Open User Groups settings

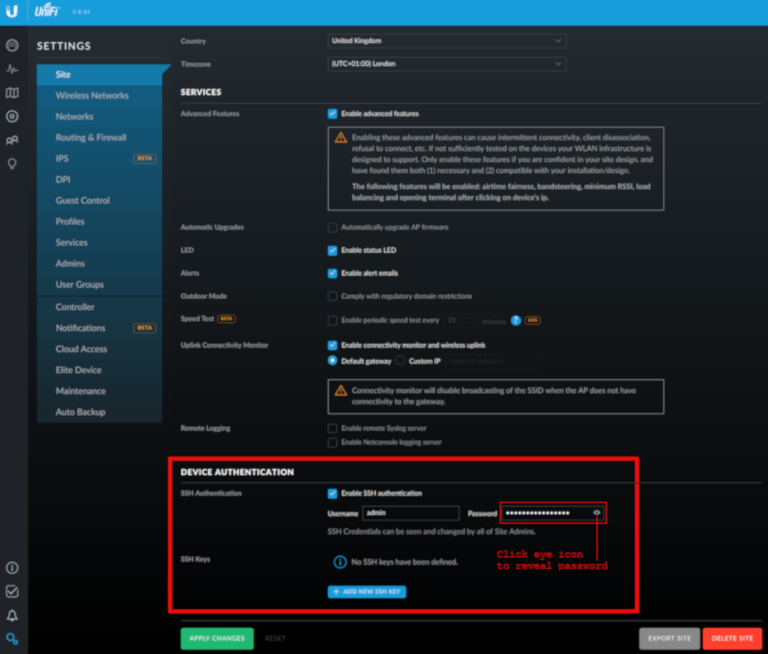point(99,285)
